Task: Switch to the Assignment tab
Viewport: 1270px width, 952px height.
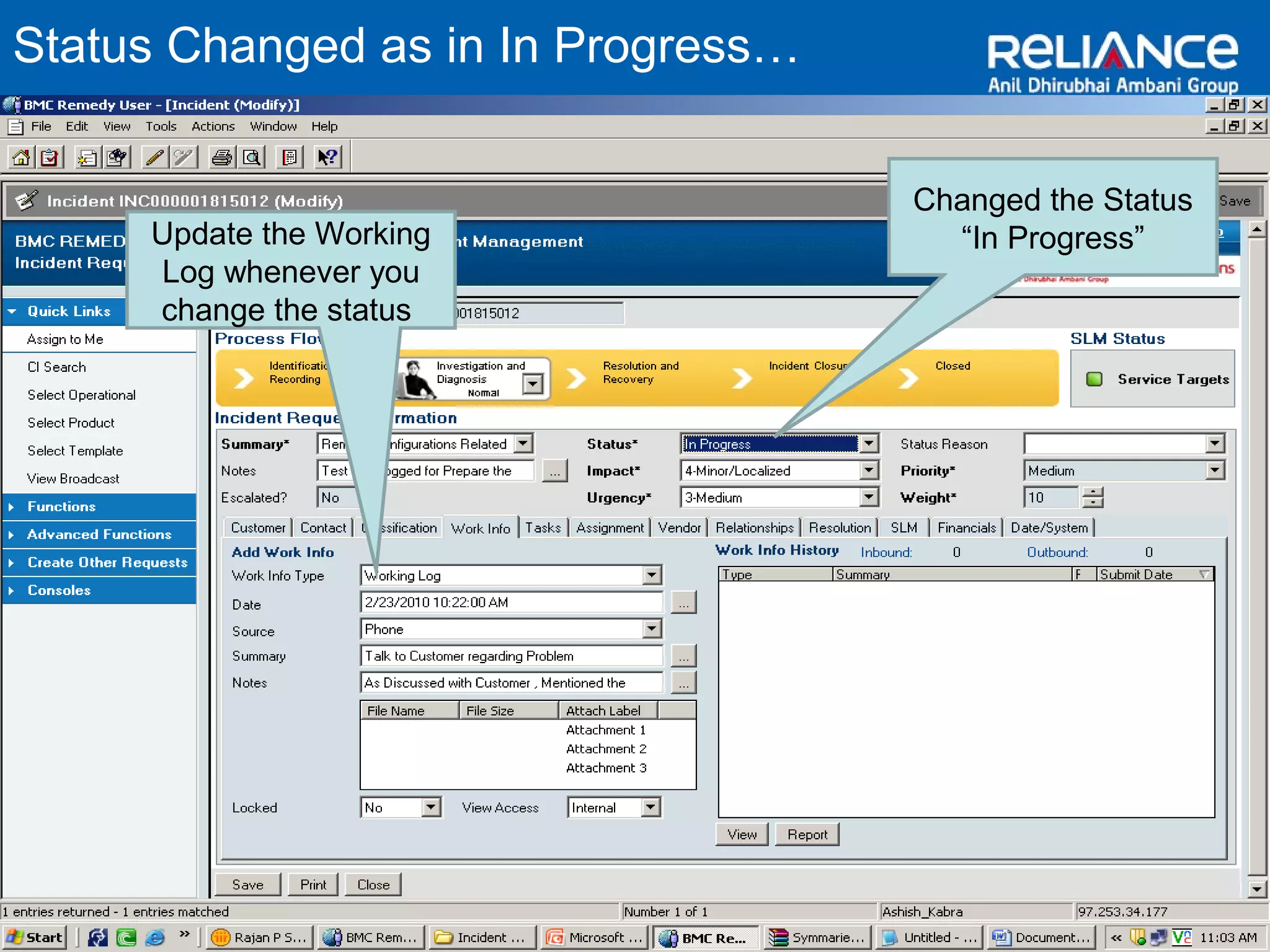Action: (x=610, y=527)
